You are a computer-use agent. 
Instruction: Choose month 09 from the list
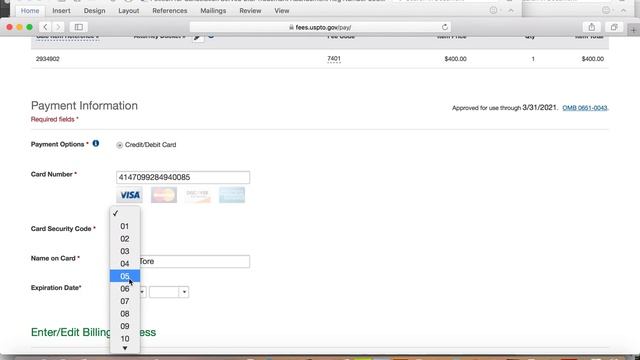[125, 326]
